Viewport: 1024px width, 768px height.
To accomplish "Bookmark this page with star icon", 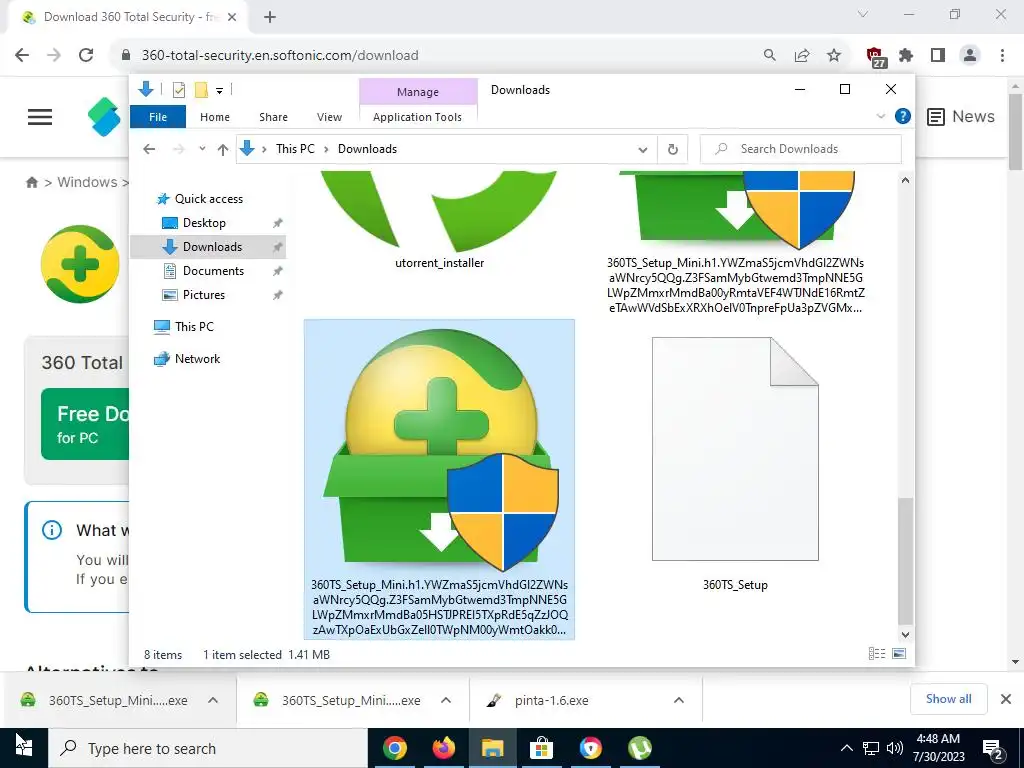I will pos(834,56).
